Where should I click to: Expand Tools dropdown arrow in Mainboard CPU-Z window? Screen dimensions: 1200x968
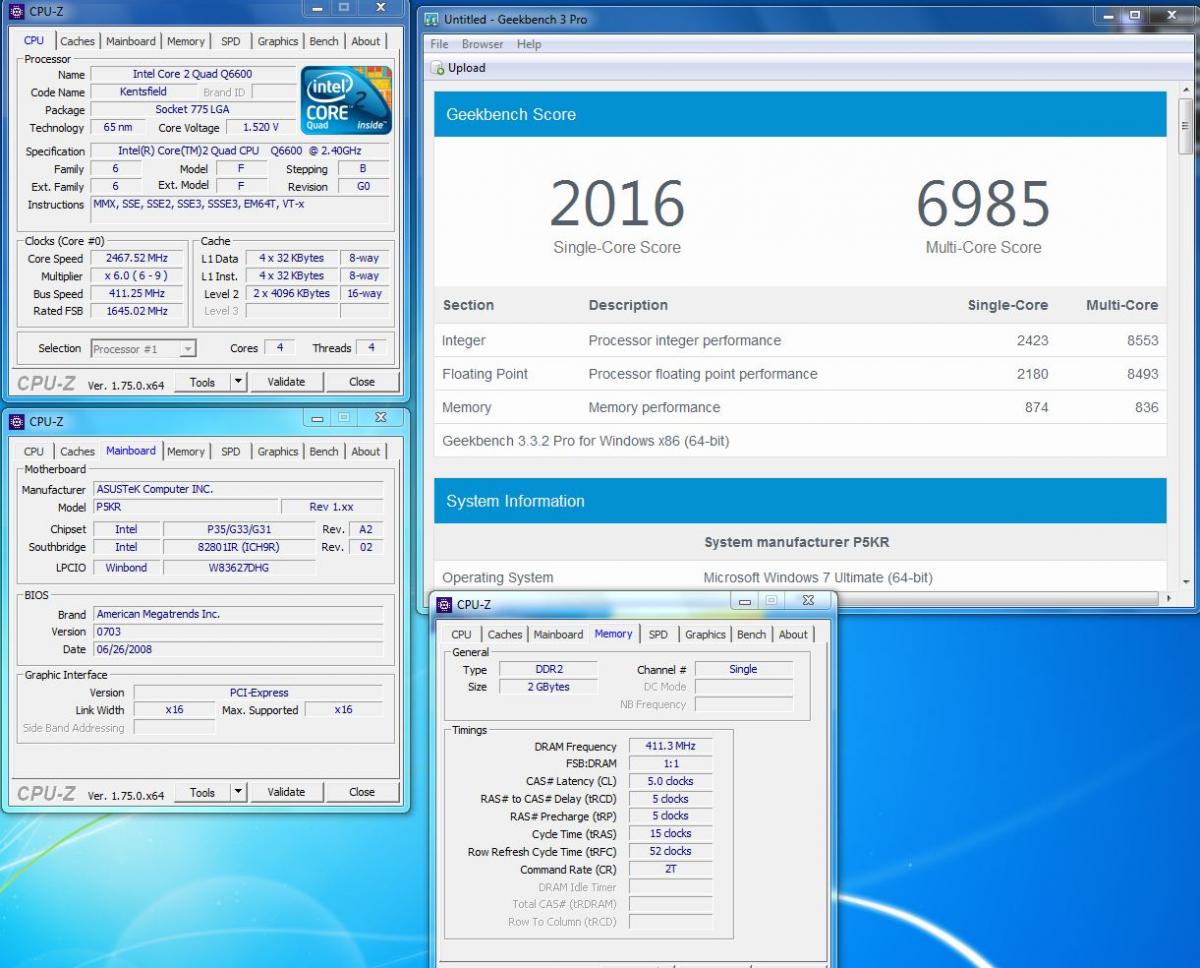(238, 791)
